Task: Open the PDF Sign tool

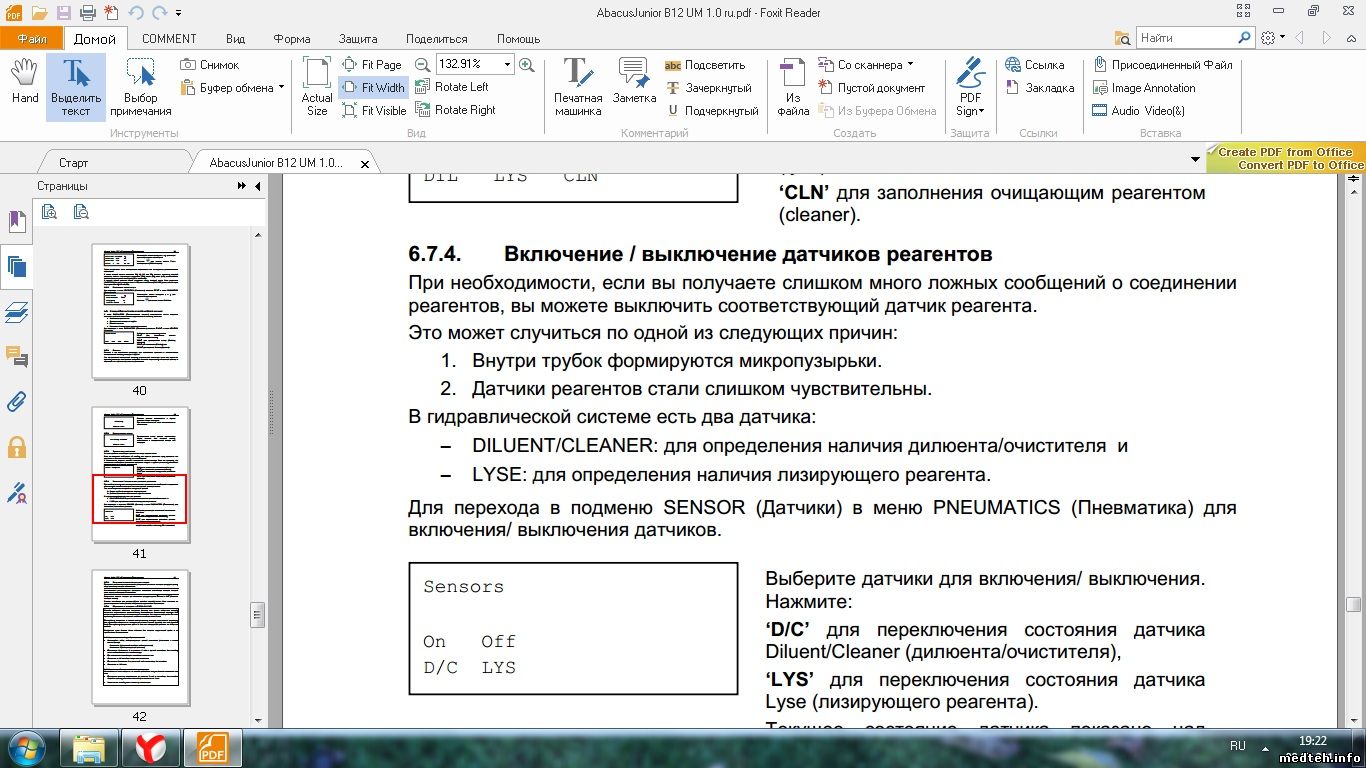Action: point(970,87)
